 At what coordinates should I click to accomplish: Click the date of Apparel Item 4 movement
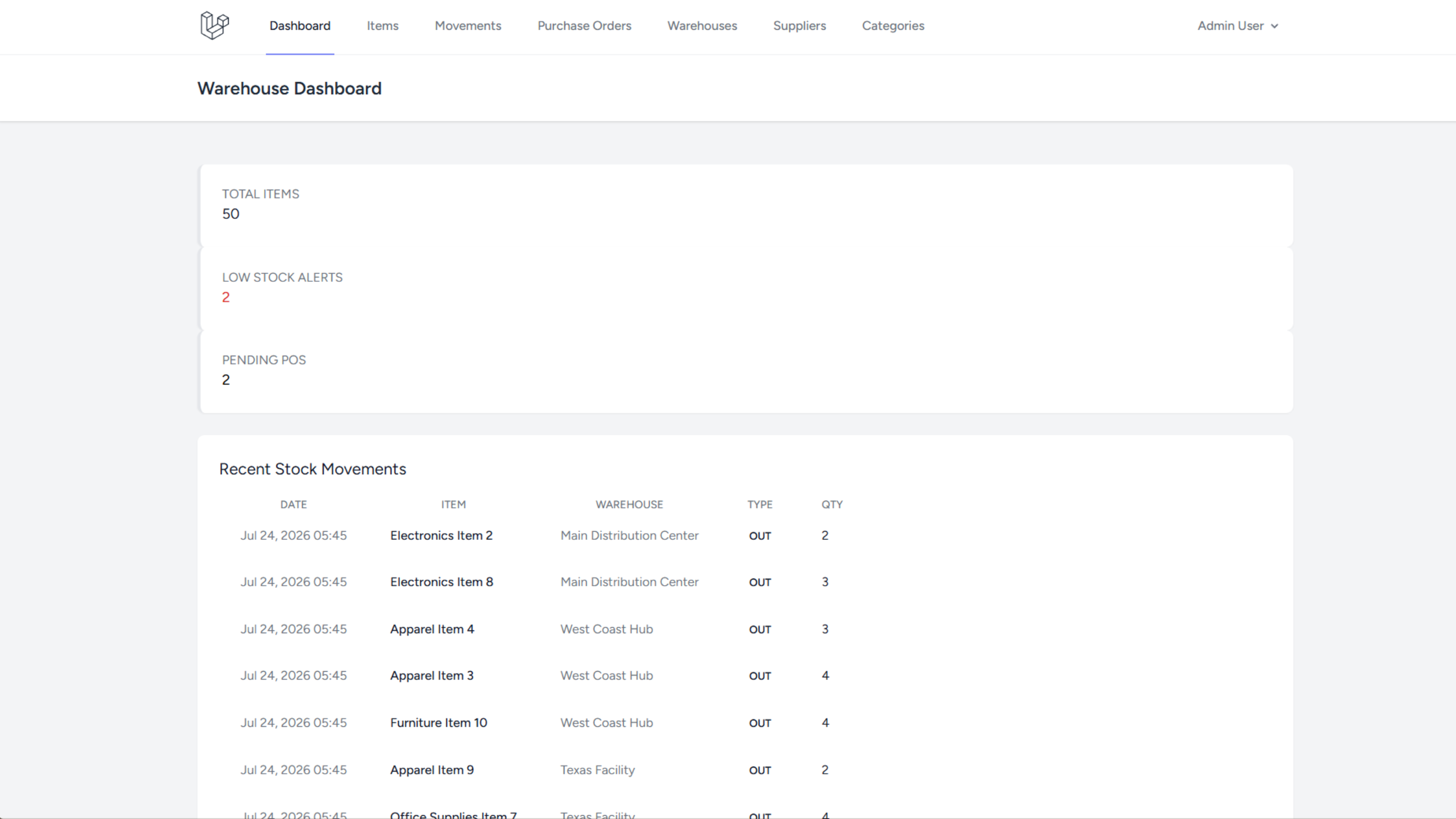tap(293, 630)
